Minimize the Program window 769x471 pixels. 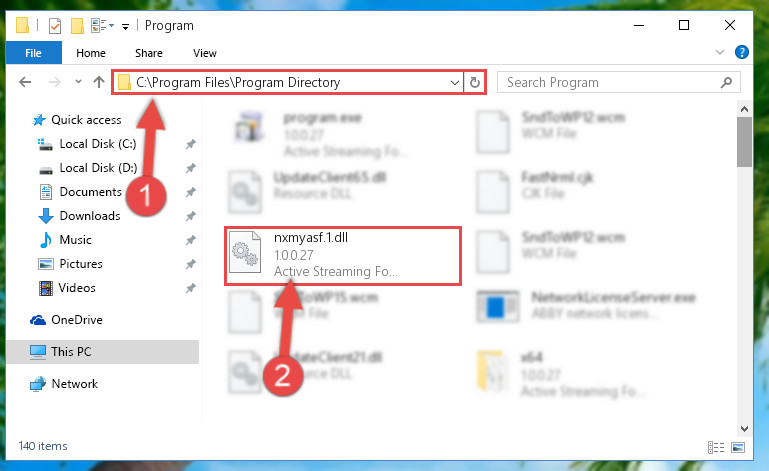click(x=639, y=25)
